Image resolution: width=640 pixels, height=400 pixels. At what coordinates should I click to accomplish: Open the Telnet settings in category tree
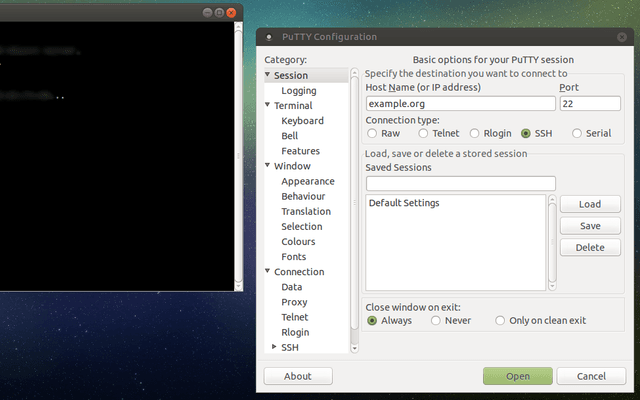(295, 317)
